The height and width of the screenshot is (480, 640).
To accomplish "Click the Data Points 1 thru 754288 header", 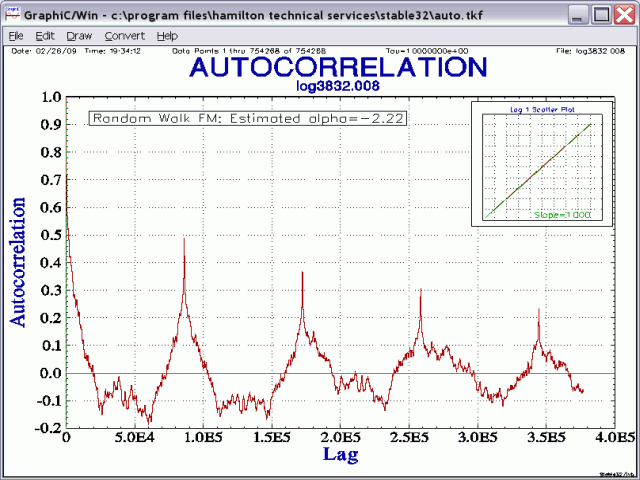I will (x=249, y=51).
